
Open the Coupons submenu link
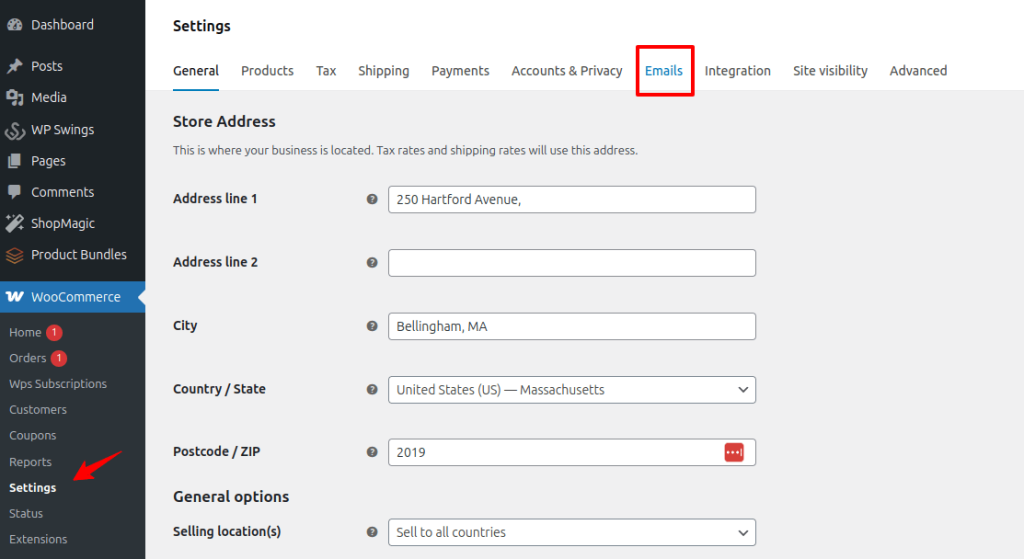(33, 436)
